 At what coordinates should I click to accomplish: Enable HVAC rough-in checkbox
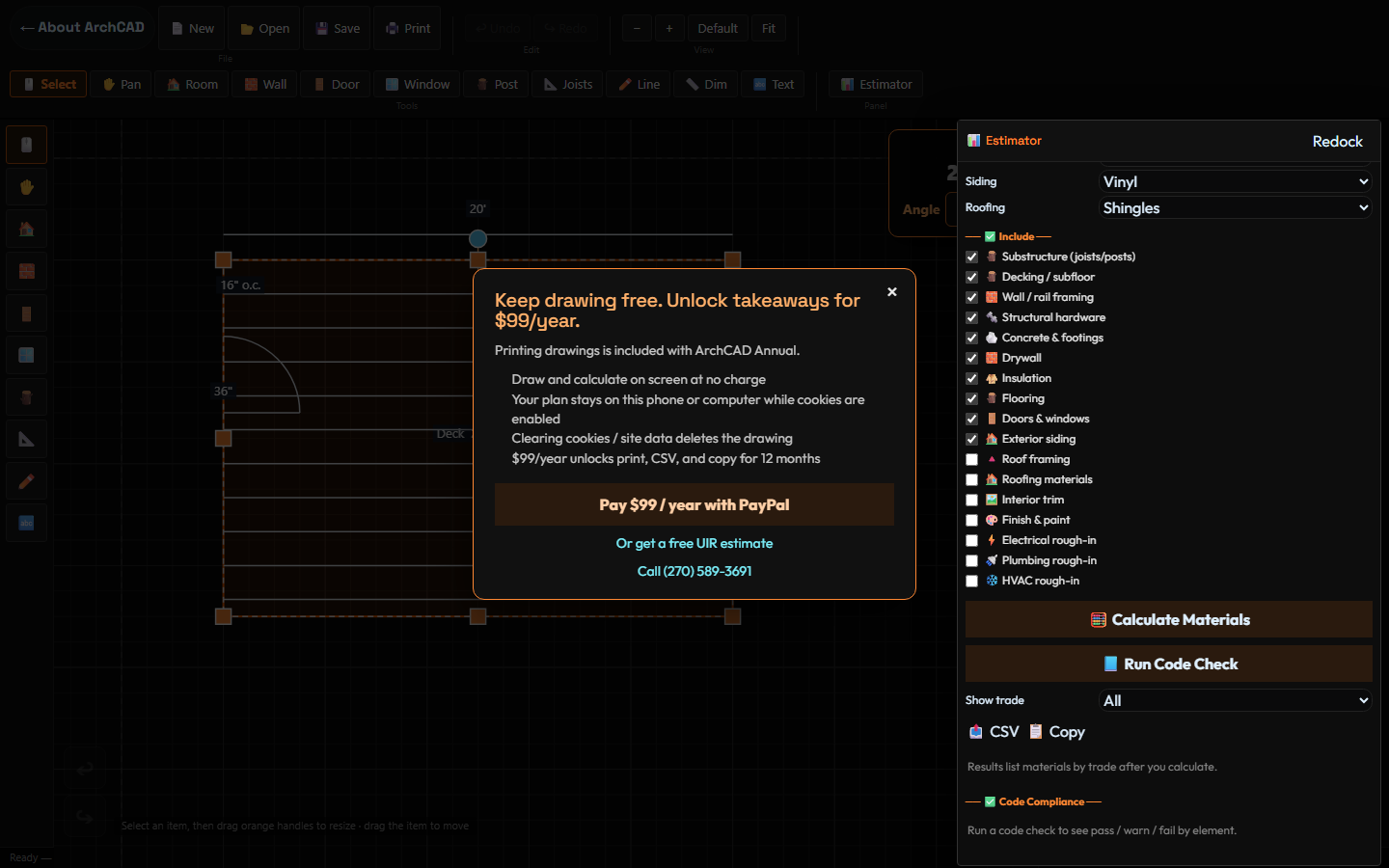[x=972, y=581]
